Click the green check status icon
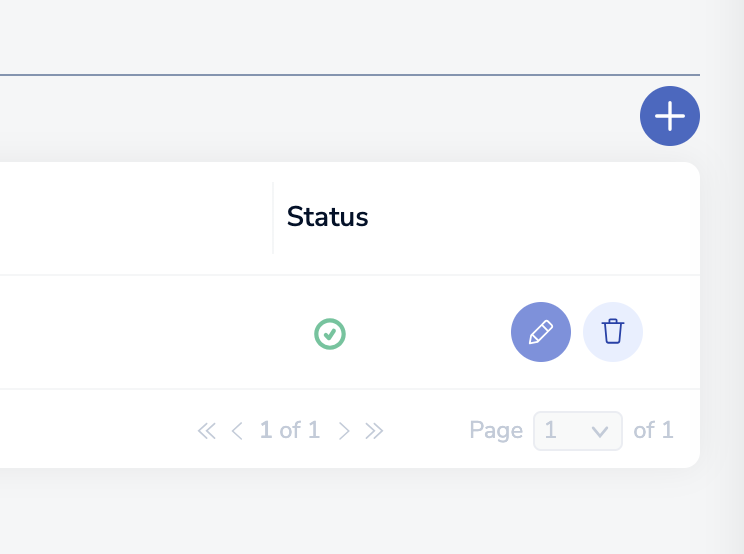Screen dimensions: 744x554 (330, 333)
